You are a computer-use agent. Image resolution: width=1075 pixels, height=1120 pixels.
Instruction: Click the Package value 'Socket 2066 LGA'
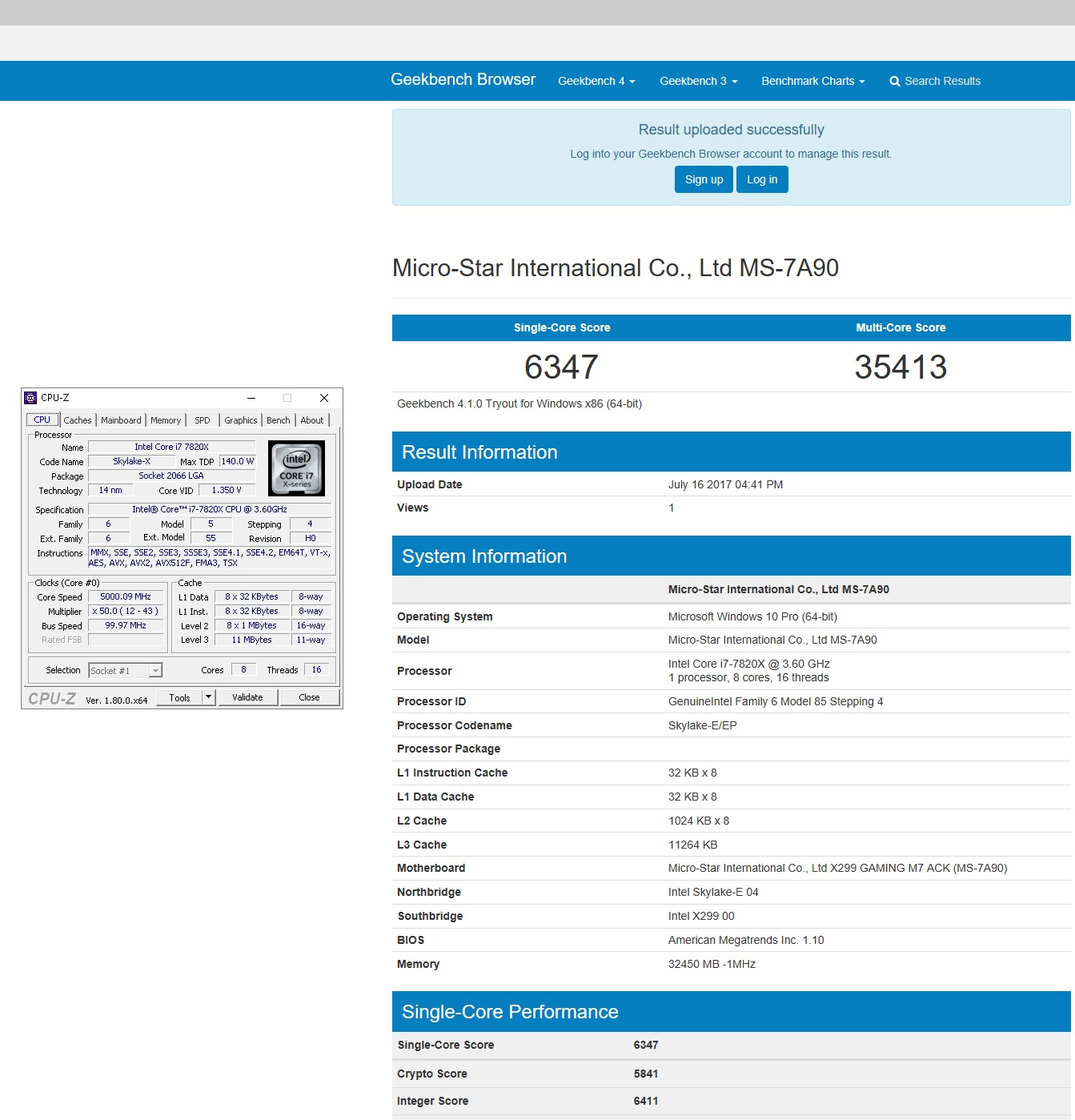pyautogui.click(x=171, y=476)
